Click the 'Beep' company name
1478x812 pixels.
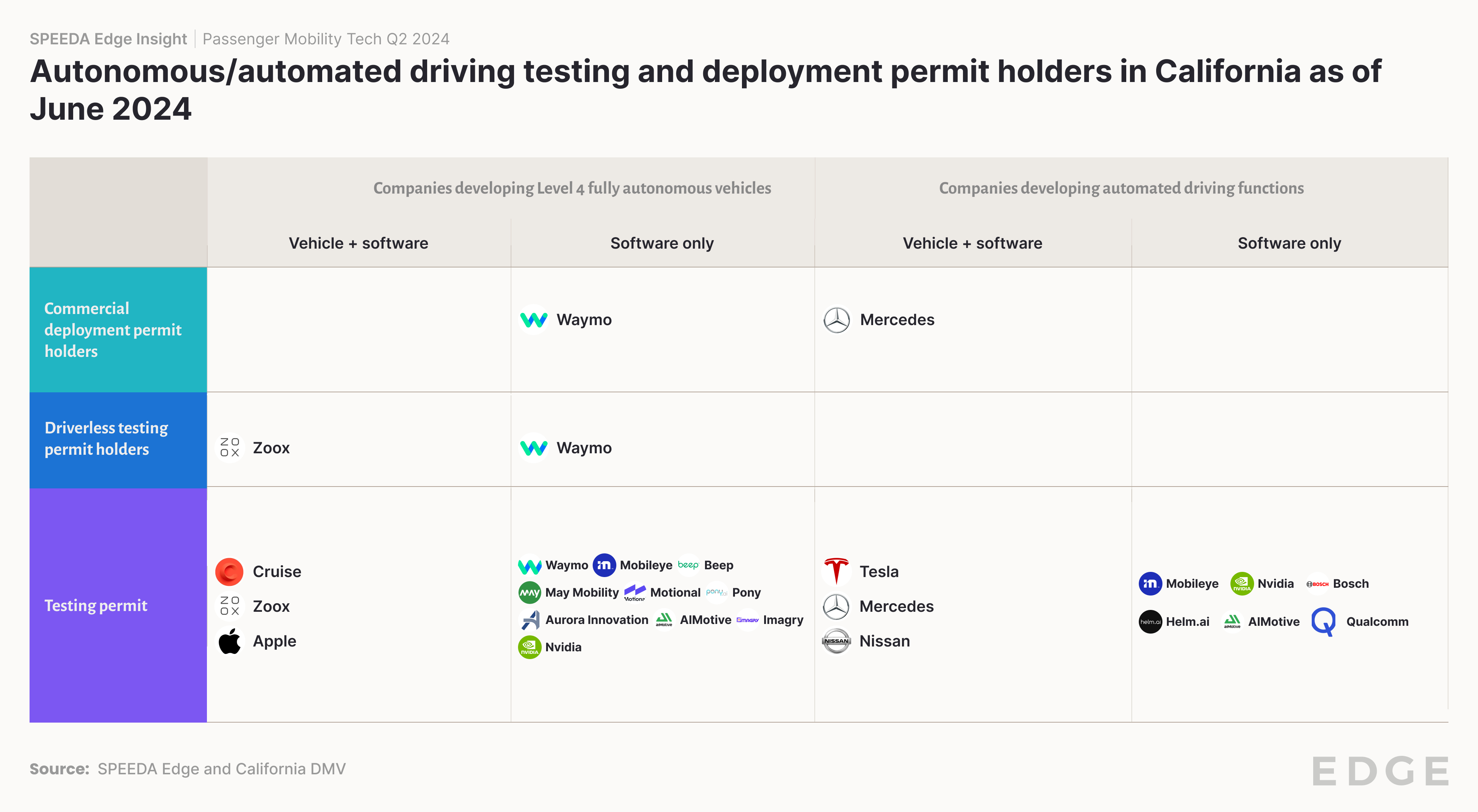click(719, 566)
